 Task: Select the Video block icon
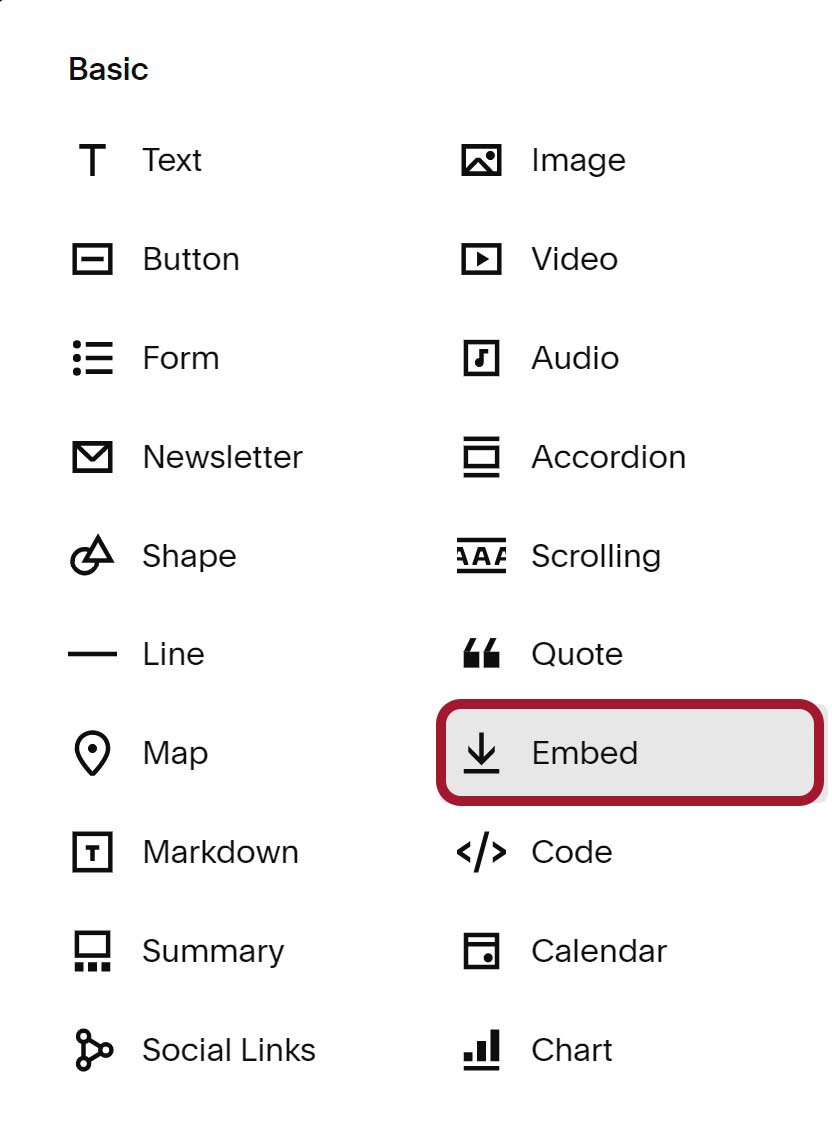[482, 259]
